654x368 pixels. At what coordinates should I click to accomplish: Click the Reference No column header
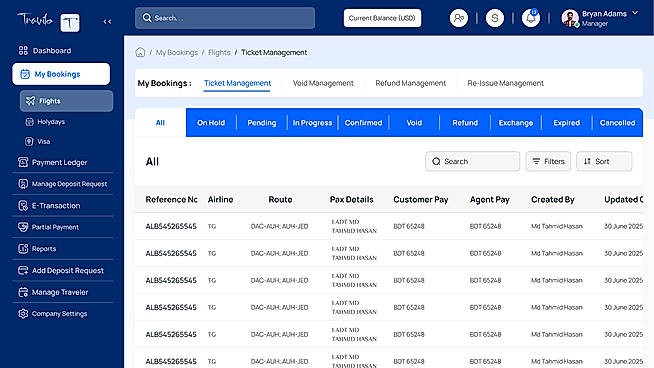(x=171, y=199)
